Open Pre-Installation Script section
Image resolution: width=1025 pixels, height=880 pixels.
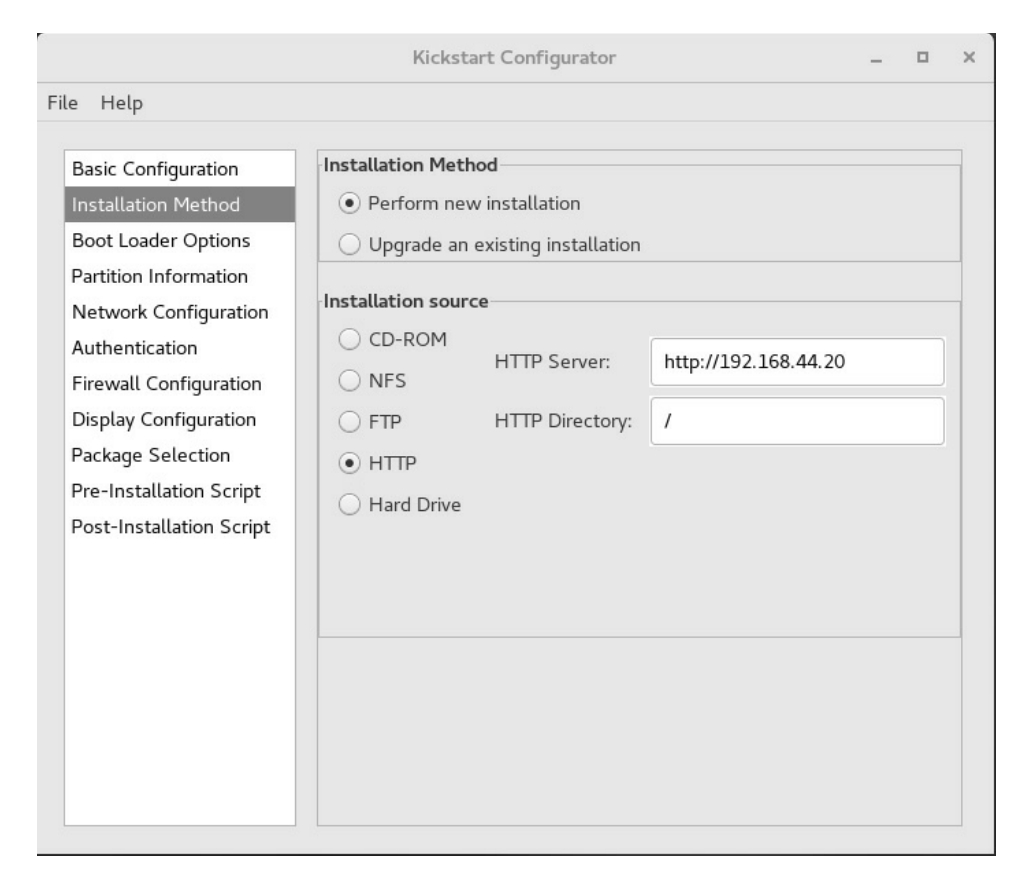(x=166, y=491)
